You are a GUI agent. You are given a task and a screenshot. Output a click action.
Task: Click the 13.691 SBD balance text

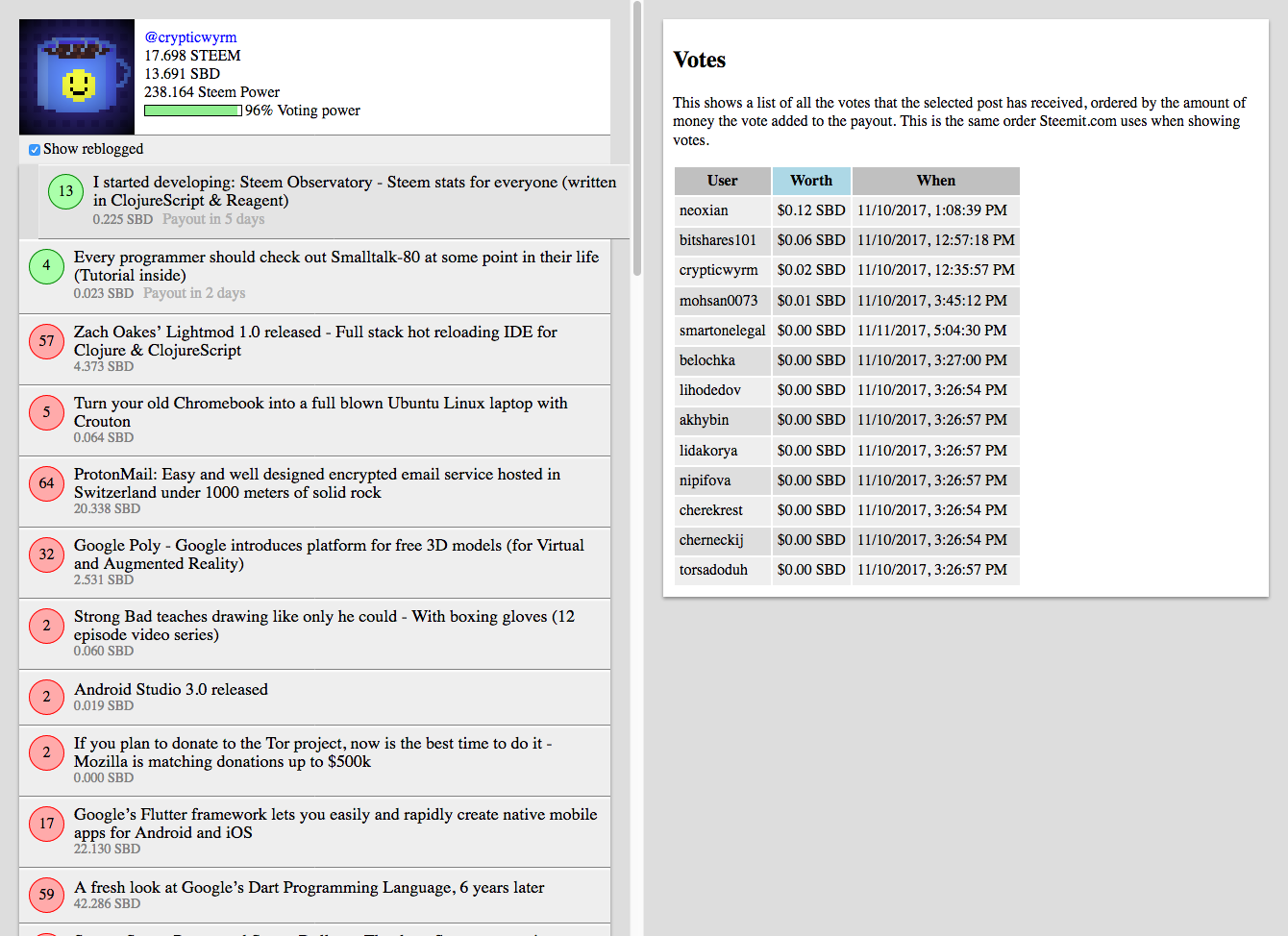[183, 74]
